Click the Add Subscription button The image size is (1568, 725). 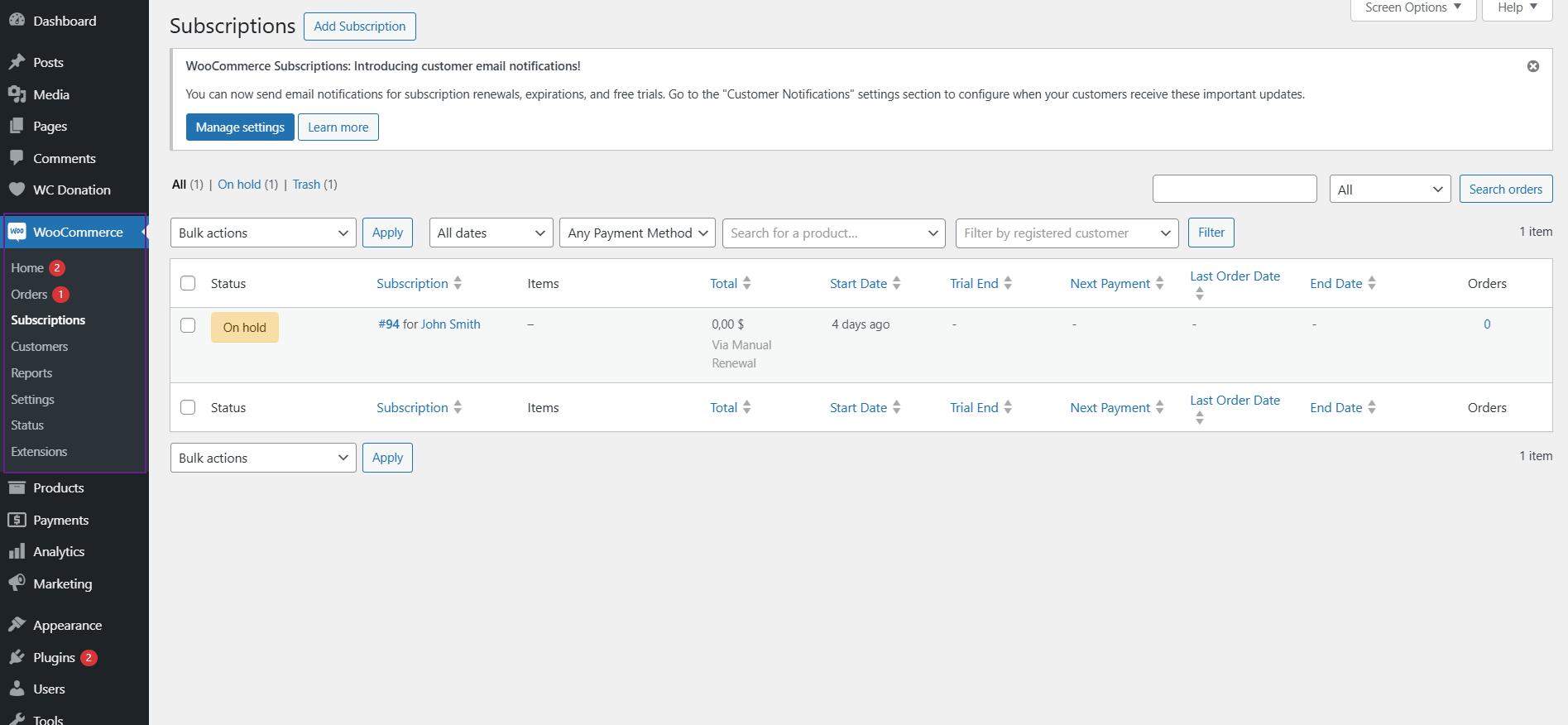[x=360, y=26]
